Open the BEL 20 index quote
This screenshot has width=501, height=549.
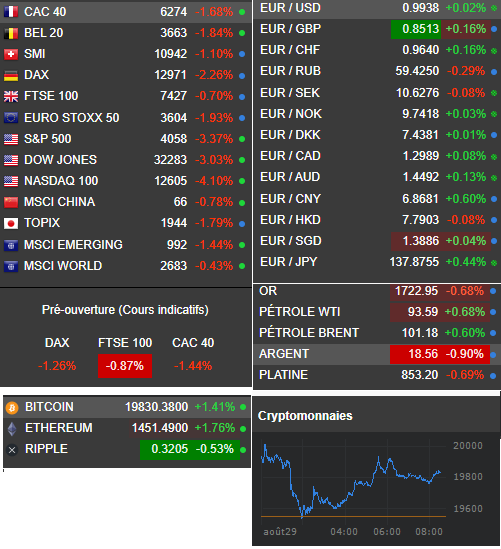(x=126, y=33)
